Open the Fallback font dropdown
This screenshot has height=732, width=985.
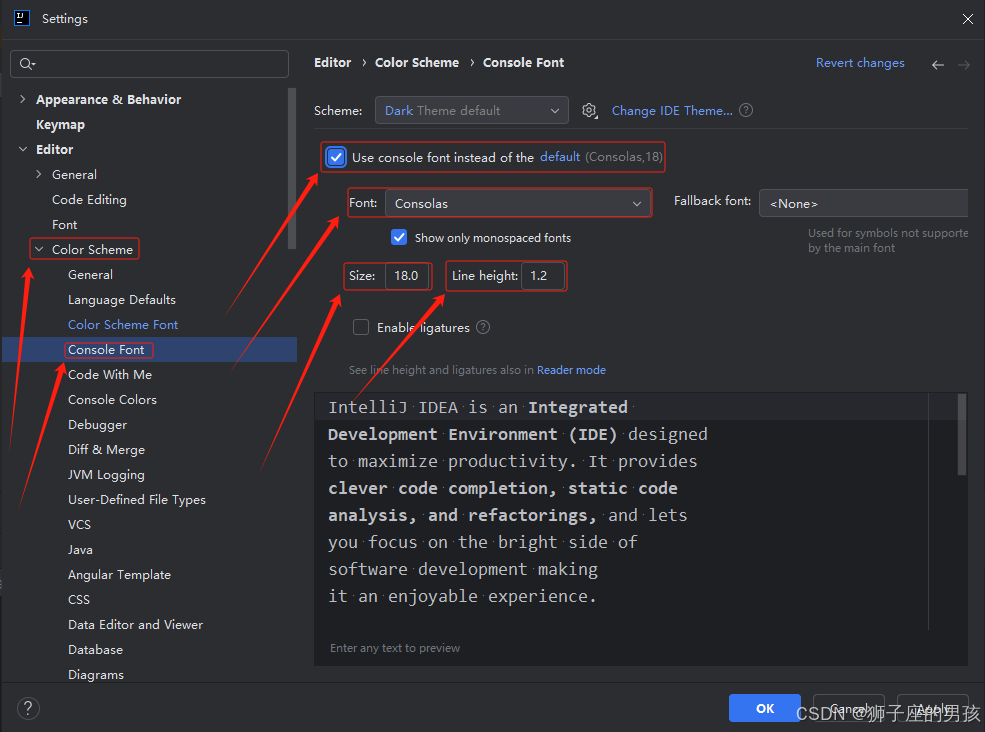(863, 204)
